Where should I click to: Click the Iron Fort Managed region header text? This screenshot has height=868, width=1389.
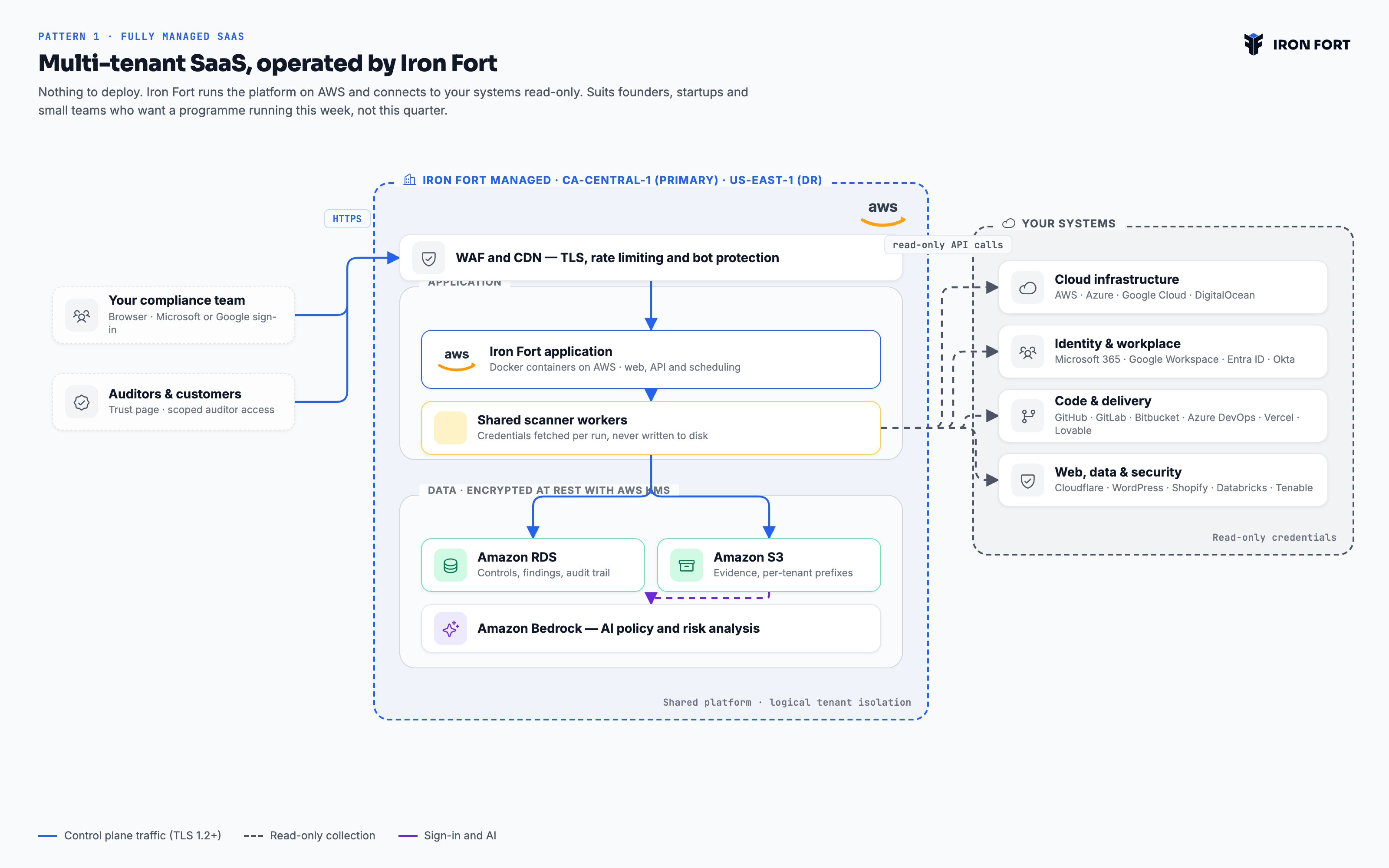tap(622, 180)
